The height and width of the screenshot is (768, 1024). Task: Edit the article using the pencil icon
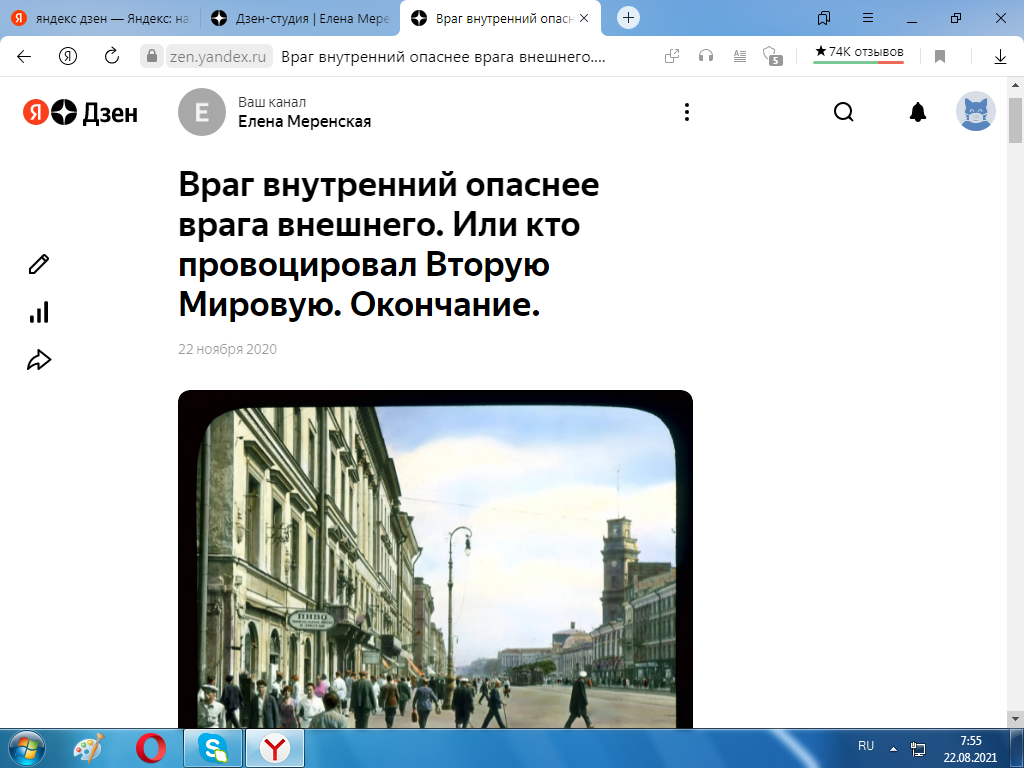pos(39,263)
